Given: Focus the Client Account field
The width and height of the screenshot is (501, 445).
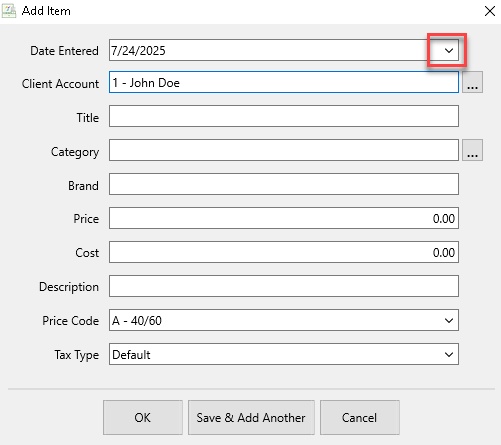Looking at the screenshot, I should pos(284,82).
